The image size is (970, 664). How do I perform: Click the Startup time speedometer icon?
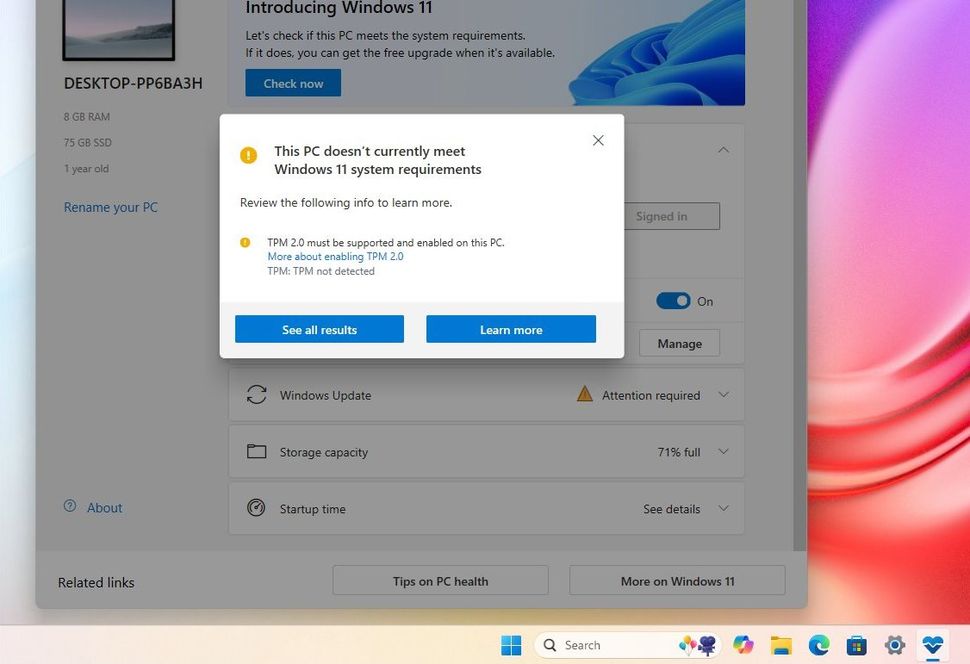(x=257, y=508)
